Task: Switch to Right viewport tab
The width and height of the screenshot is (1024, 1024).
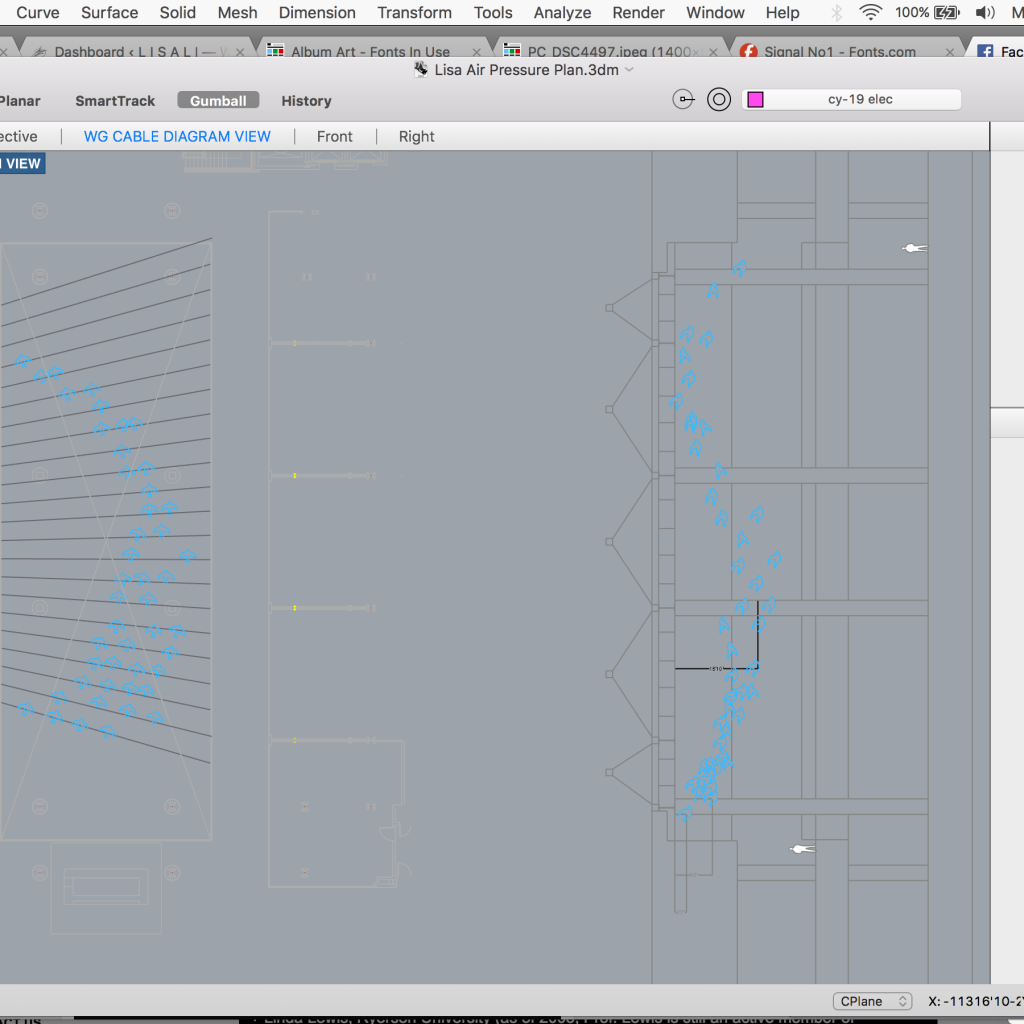Action: 417,136
